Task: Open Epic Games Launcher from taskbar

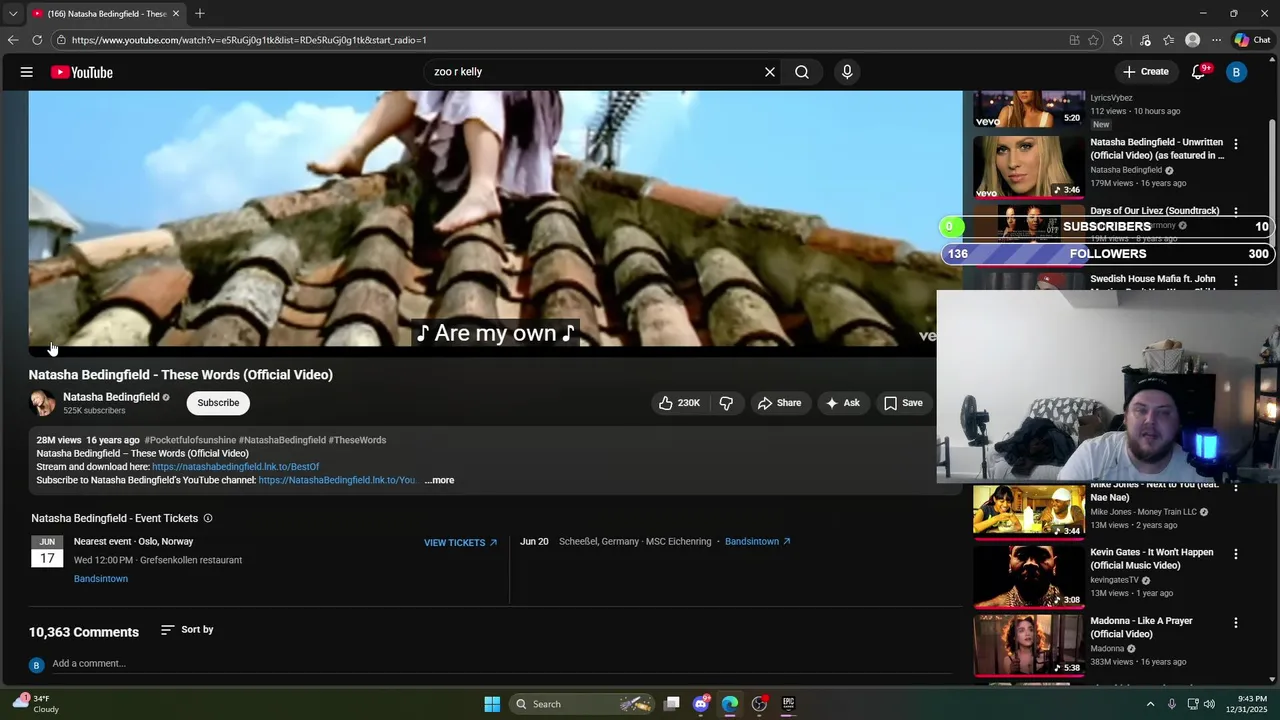Action: pyautogui.click(x=788, y=704)
